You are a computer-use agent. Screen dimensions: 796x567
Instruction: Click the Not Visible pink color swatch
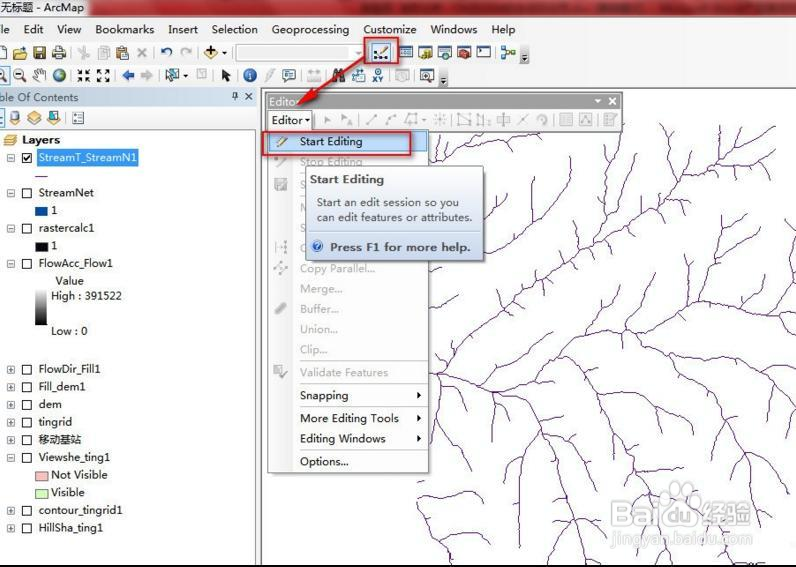coord(42,476)
